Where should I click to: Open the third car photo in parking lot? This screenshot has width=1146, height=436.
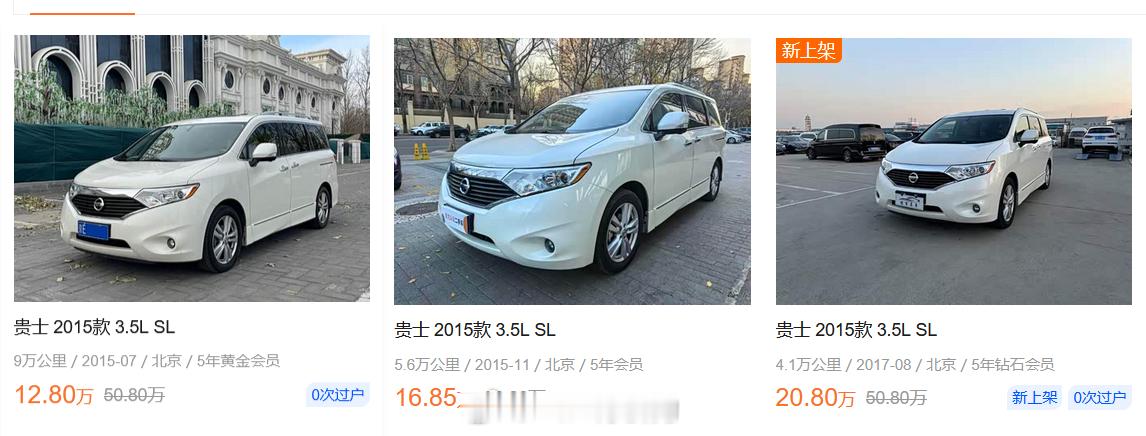pyautogui.click(x=954, y=171)
